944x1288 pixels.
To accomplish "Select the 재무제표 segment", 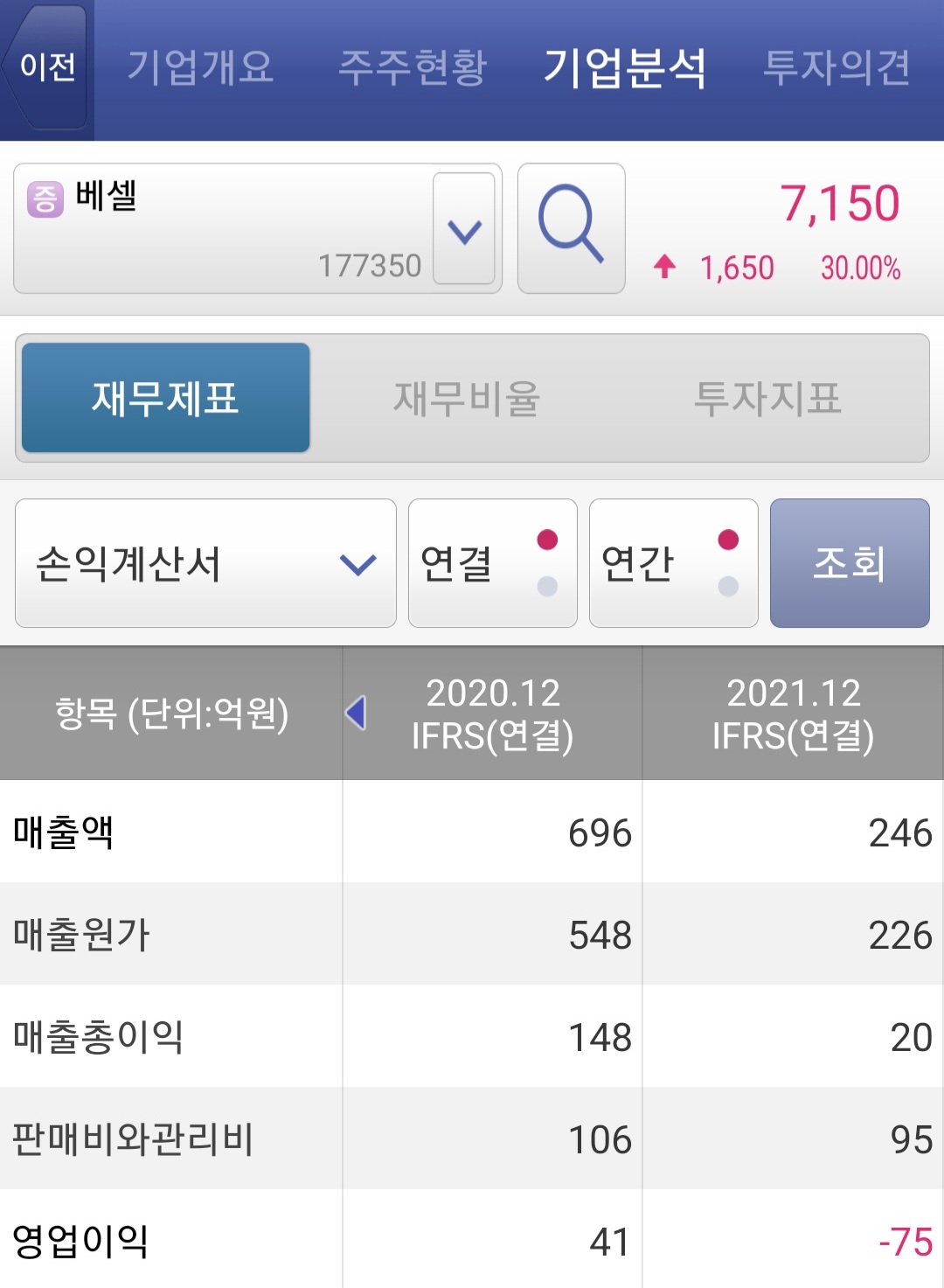I will click(166, 398).
